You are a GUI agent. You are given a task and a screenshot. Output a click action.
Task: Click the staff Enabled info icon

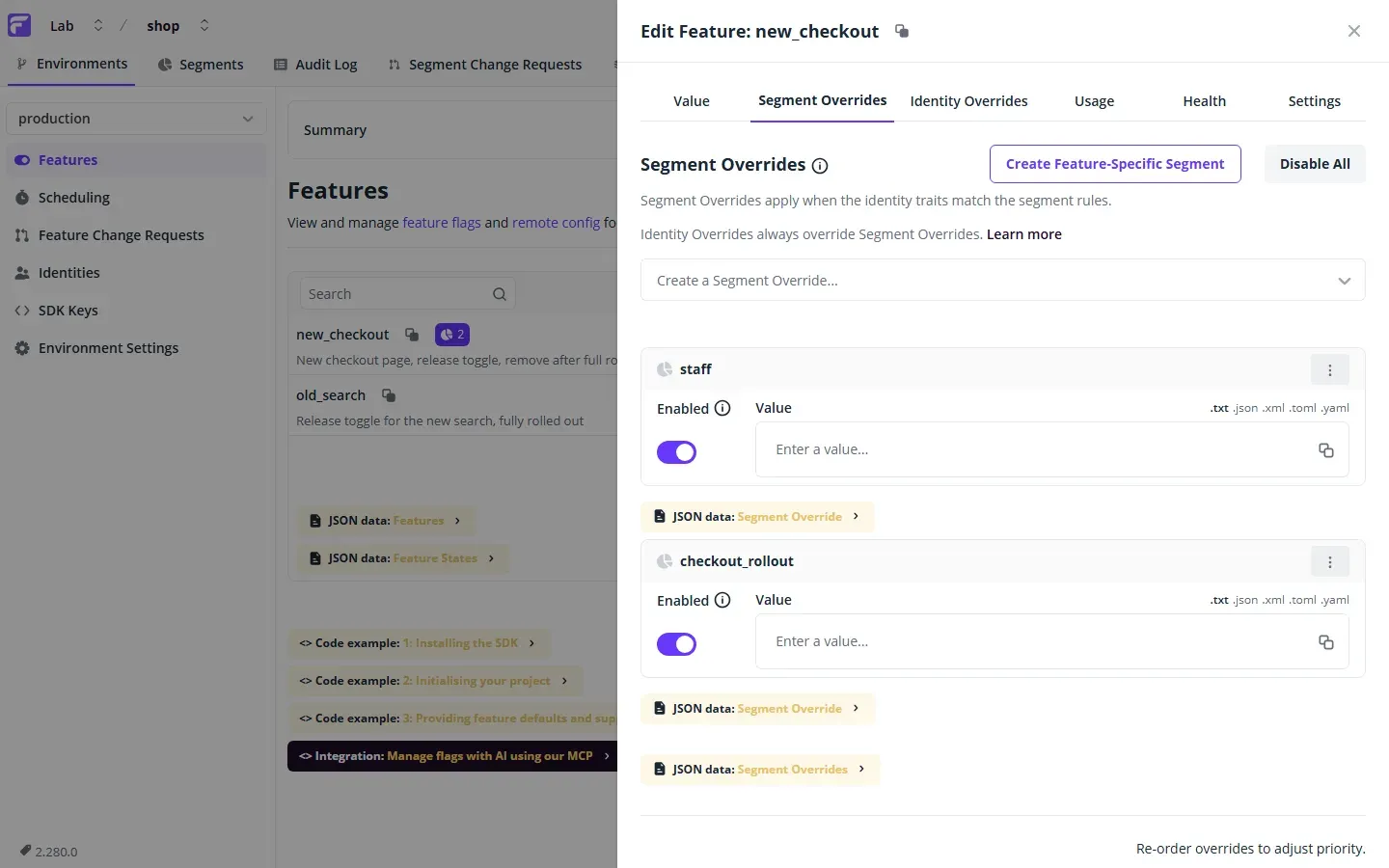pyautogui.click(x=722, y=408)
